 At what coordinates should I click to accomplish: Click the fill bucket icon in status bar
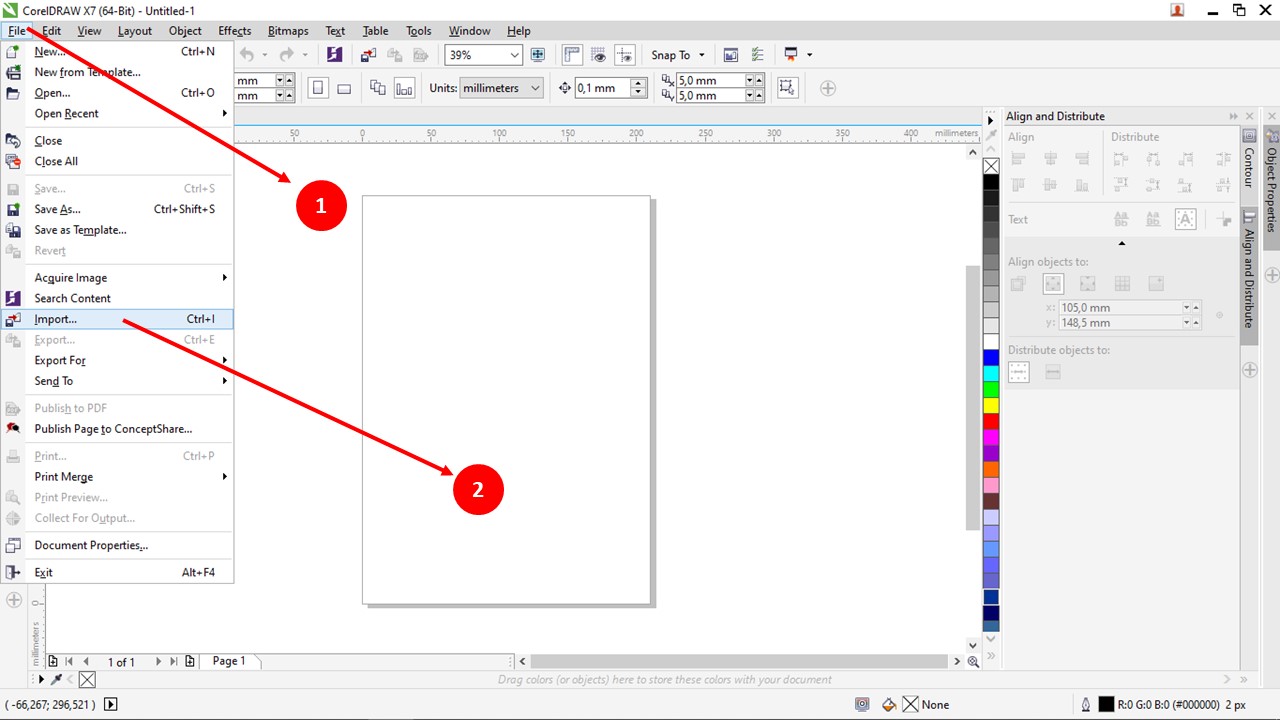pos(889,705)
